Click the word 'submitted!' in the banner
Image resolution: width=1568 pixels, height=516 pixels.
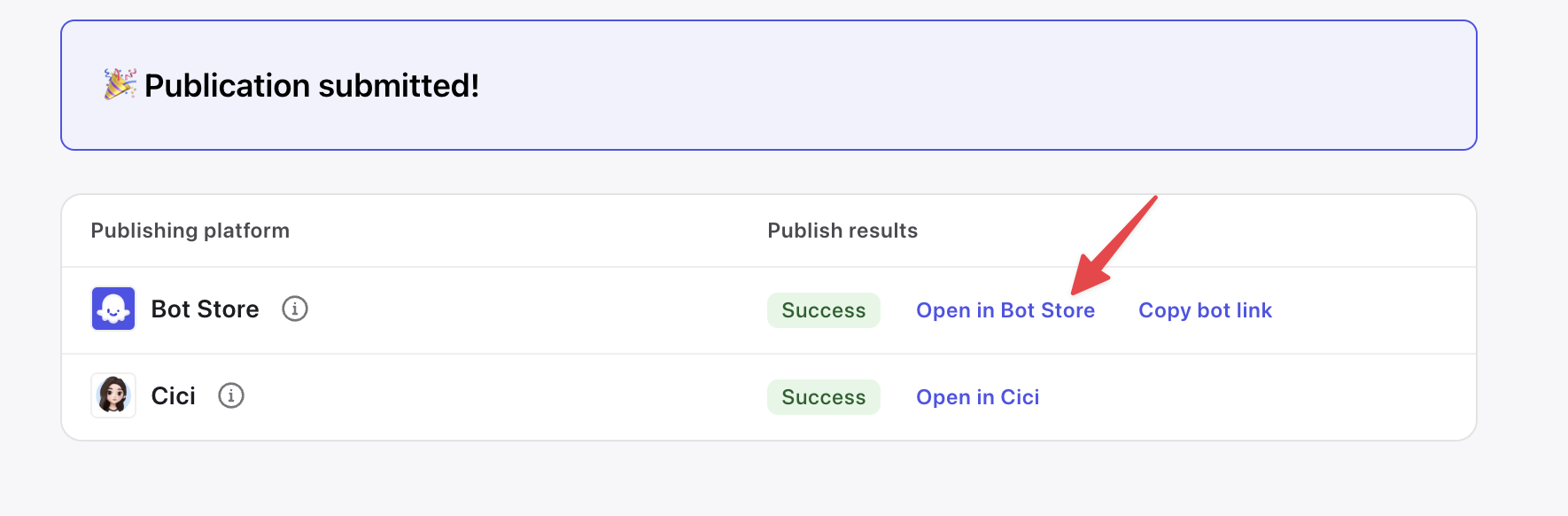pos(399,86)
